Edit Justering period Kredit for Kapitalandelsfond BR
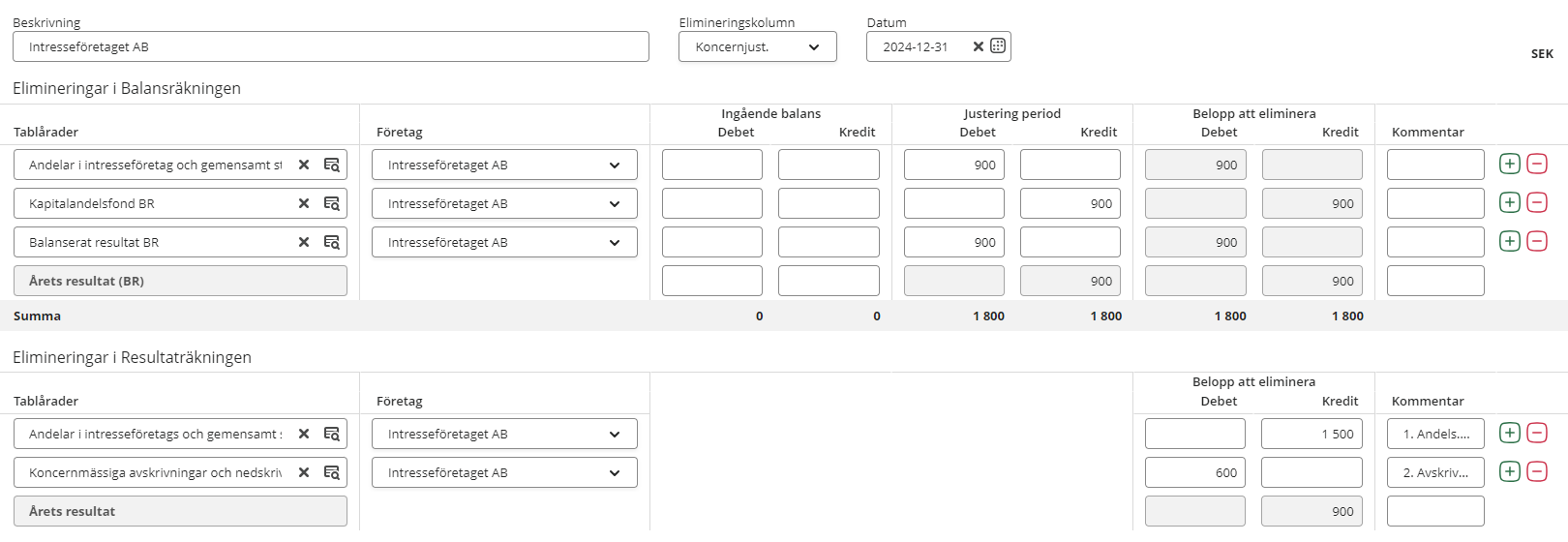This screenshot has height=542, width=1568. (1070, 203)
